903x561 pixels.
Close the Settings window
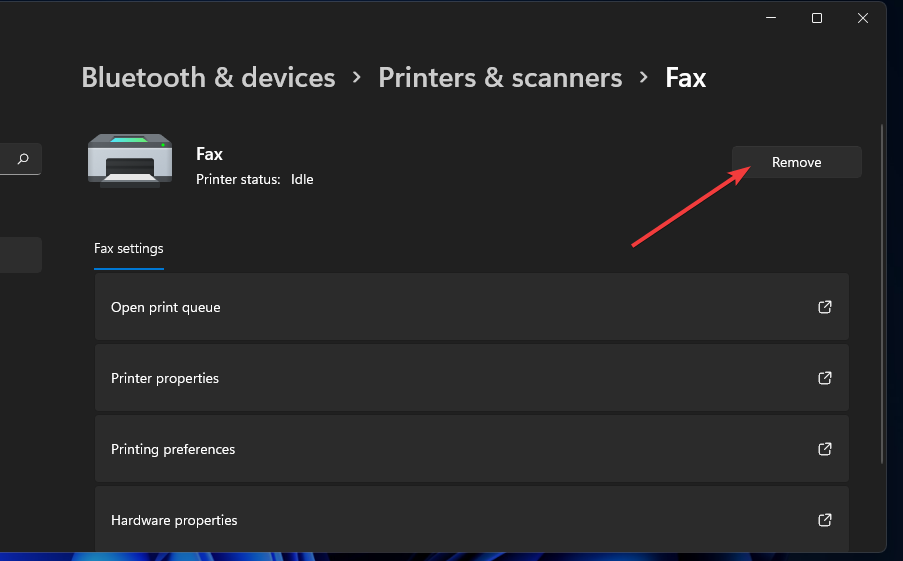(863, 18)
